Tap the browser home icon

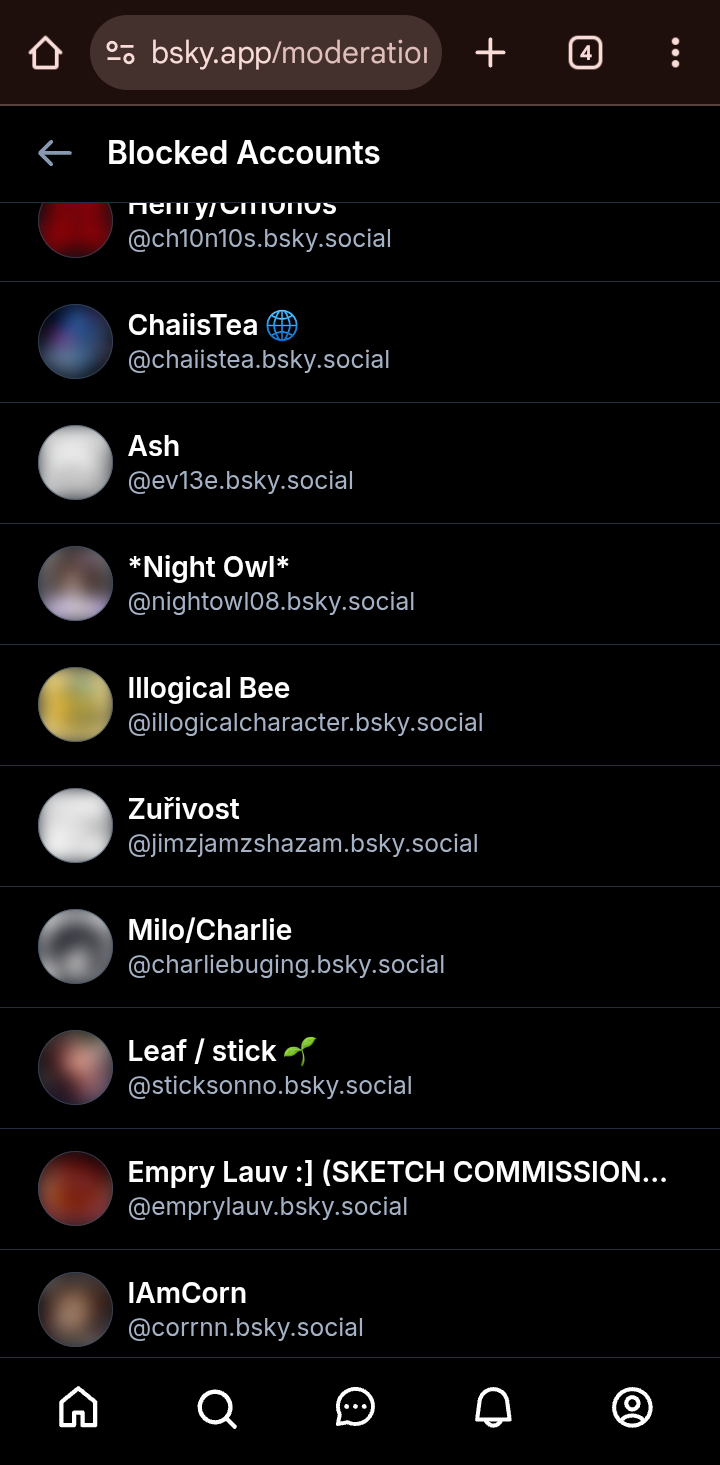pyautogui.click(x=45, y=53)
